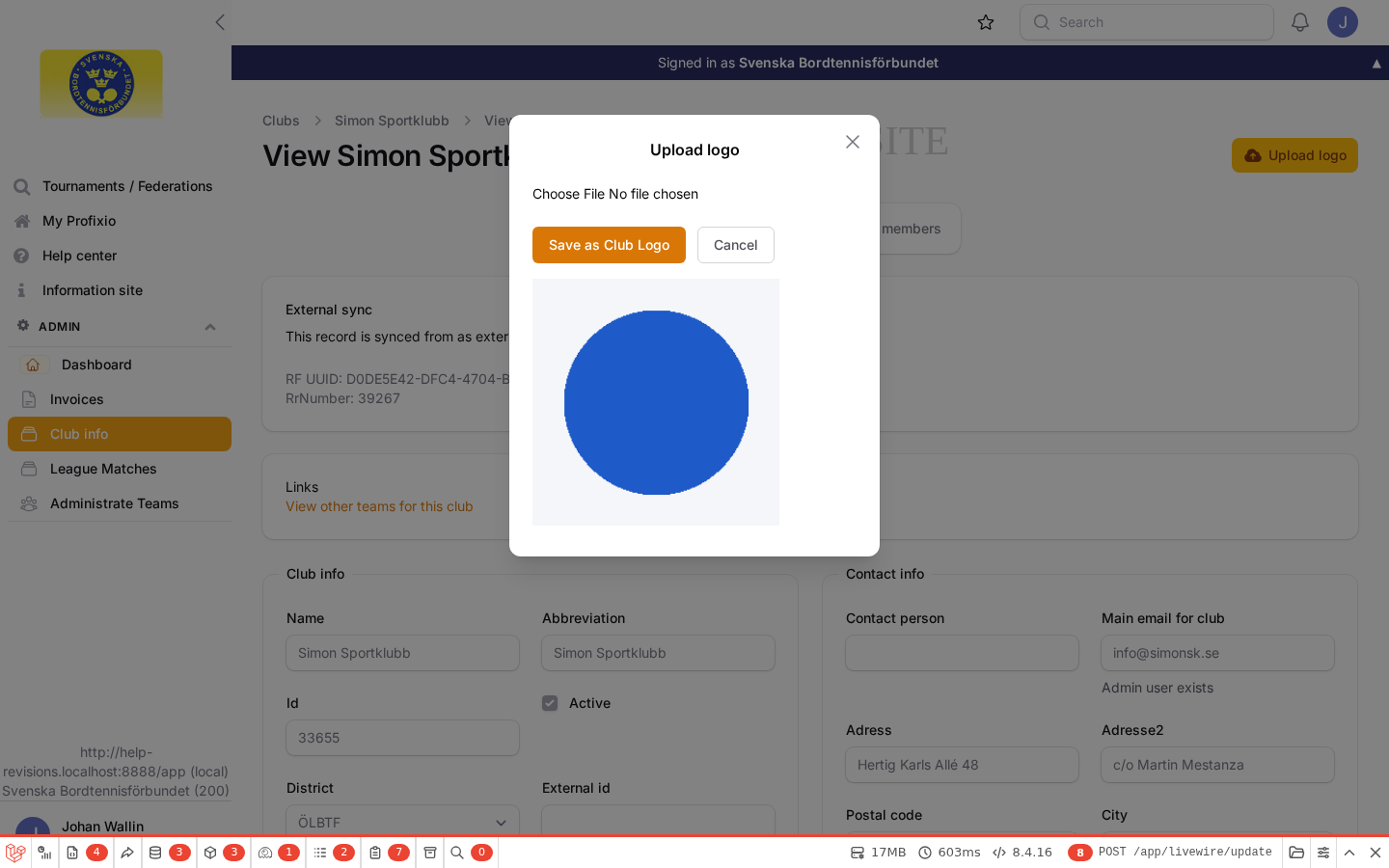1389x868 pixels.
Task: Collapse sidebar with left chevron
Action: tap(220, 22)
